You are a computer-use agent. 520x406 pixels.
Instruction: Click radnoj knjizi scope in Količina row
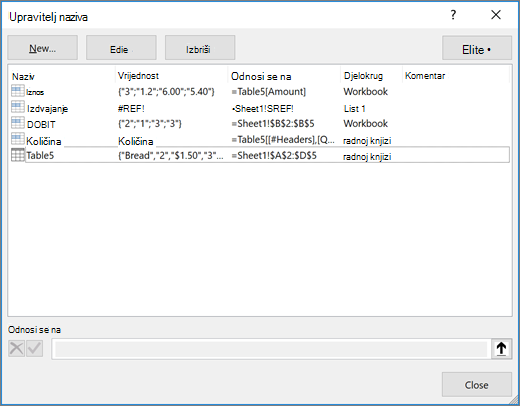[367, 140]
